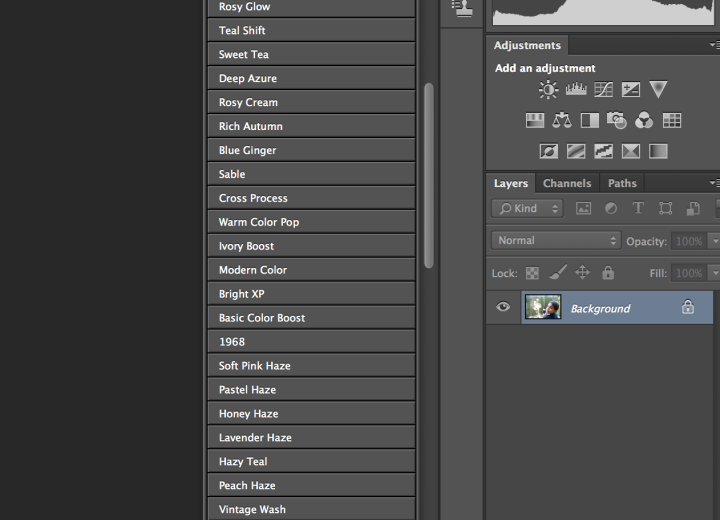The height and width of the screenshot is (520, 720).
Task: Add an Exposure adjustment
Action: (x=631, y=90)
